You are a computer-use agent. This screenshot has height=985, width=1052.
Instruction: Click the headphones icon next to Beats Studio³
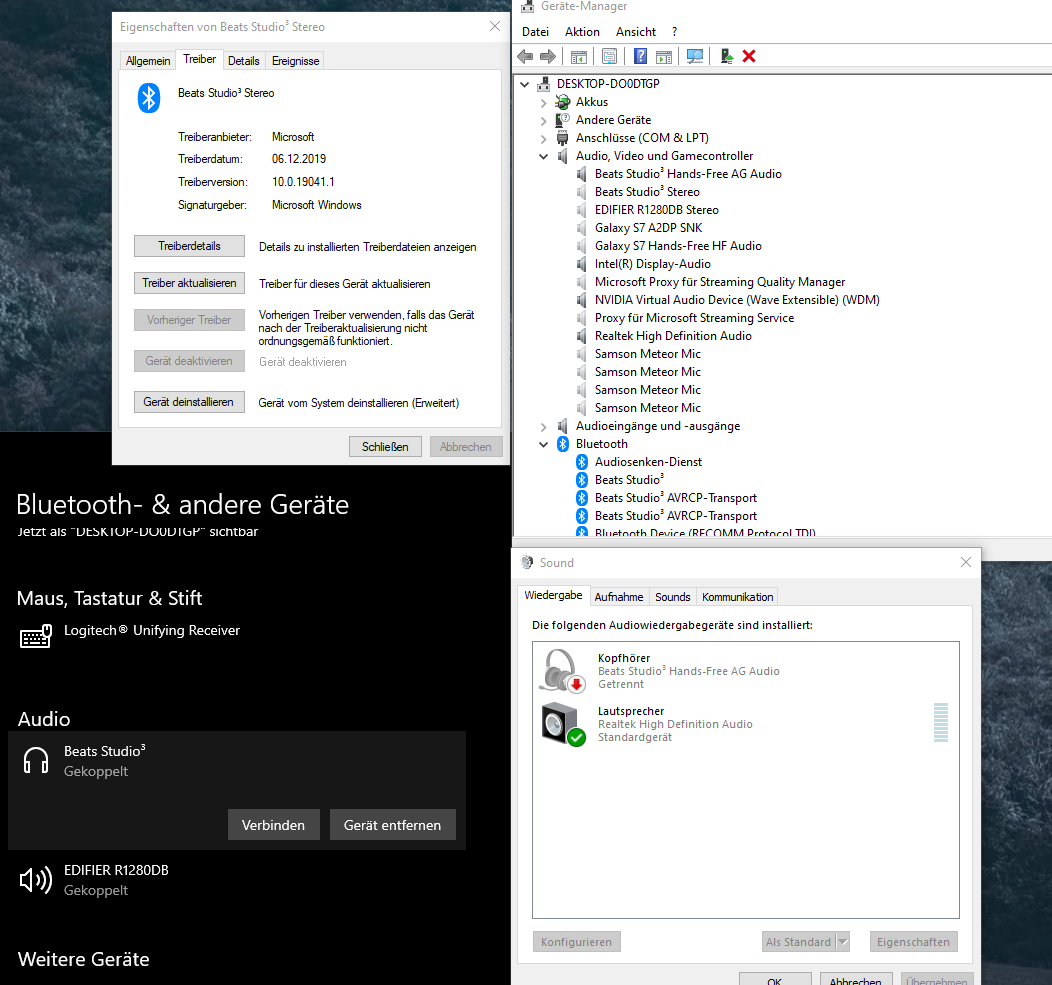pyautogui.click(x=36, y=761)
